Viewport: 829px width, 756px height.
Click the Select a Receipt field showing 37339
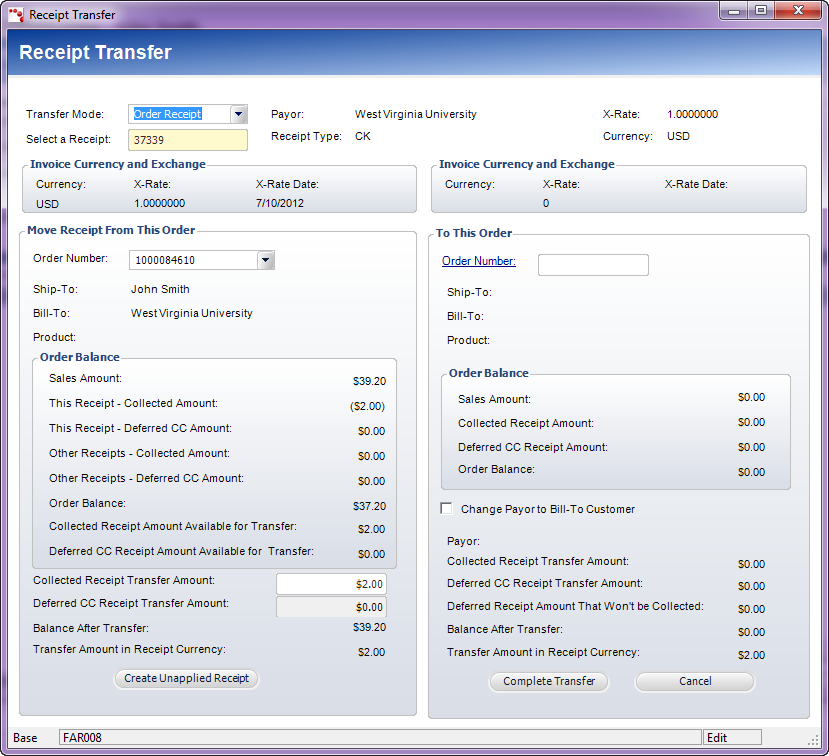pyautogui.click(x=187, y=140)
